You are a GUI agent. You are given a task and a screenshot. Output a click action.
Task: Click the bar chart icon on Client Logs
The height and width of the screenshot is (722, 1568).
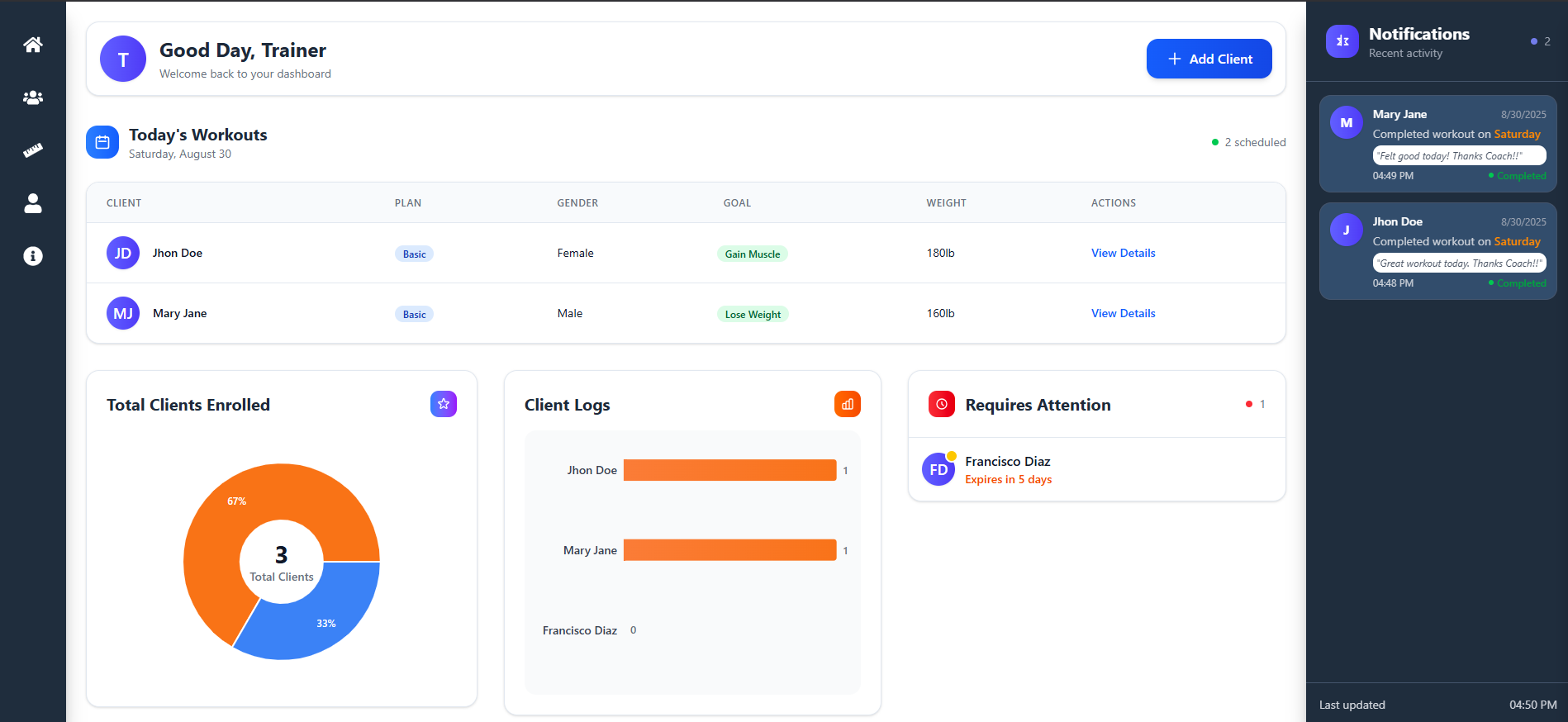[848, 404]
